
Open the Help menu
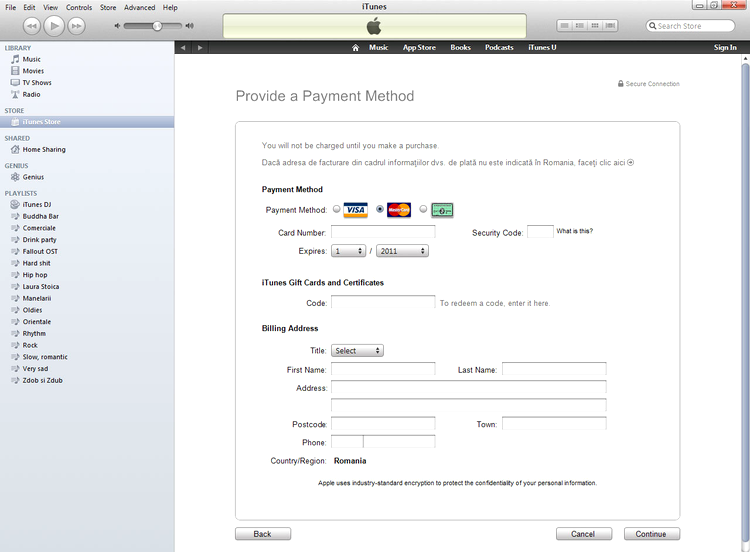[170, 7]
